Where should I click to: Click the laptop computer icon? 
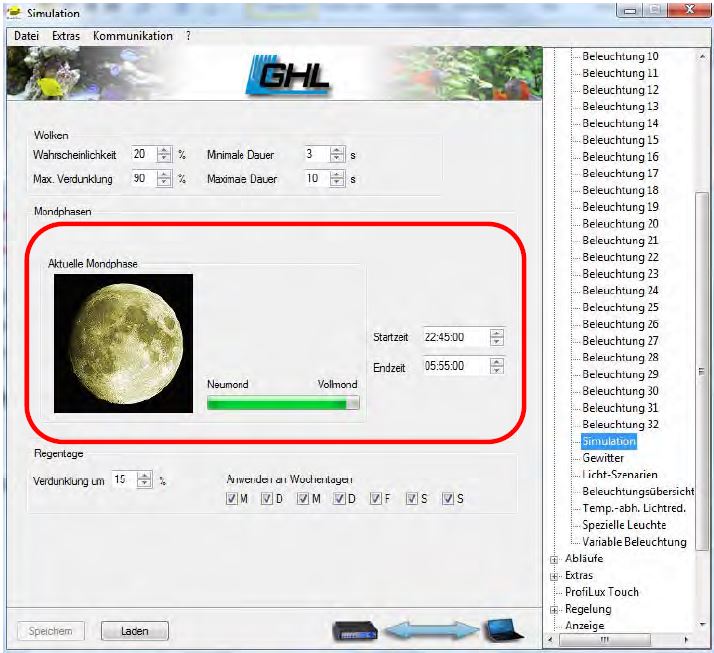click(x=503, y=630)
